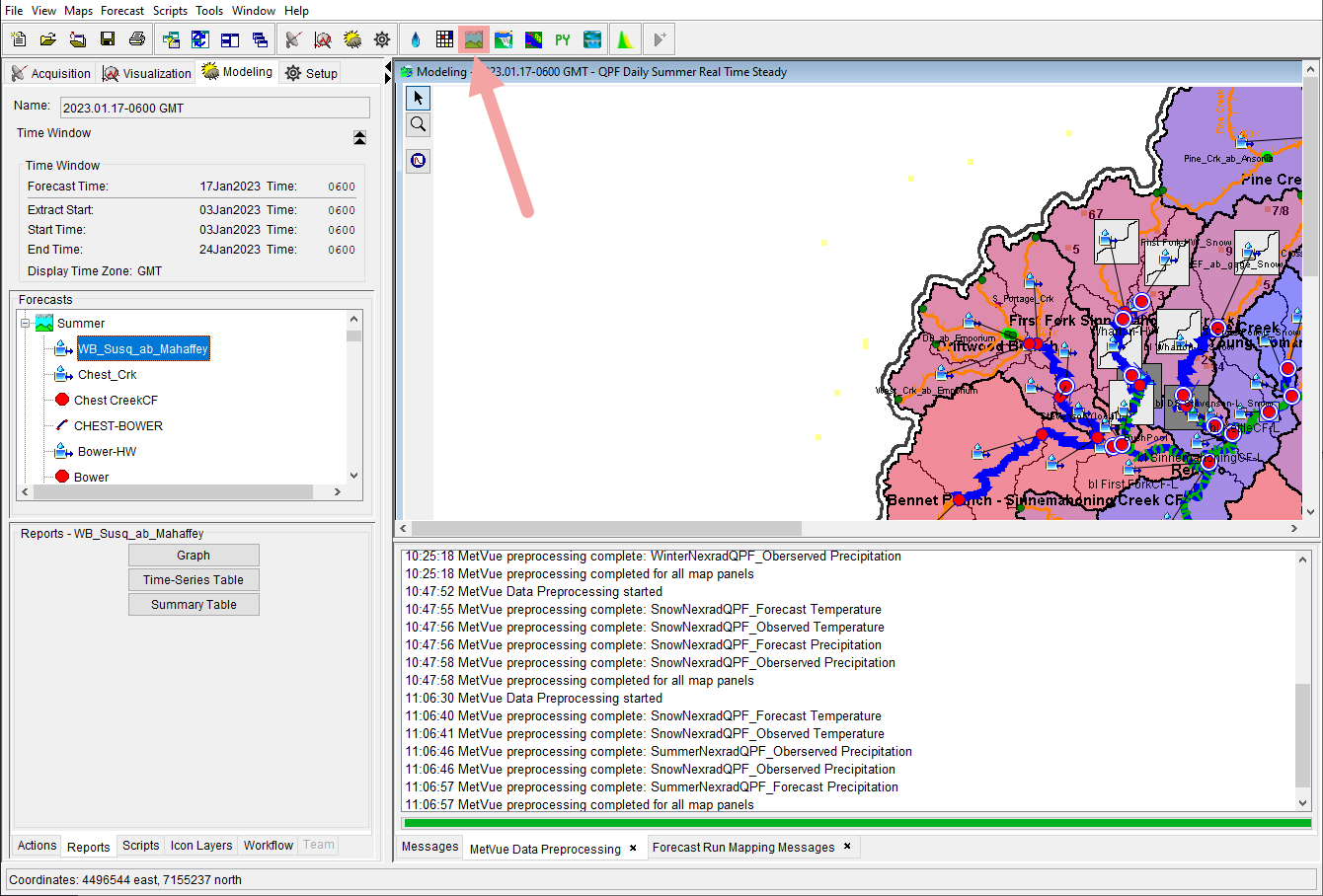1323x896 pixels.
Task: Click the refresh arrows window toolbar icon
Action: tap(200, 39)
